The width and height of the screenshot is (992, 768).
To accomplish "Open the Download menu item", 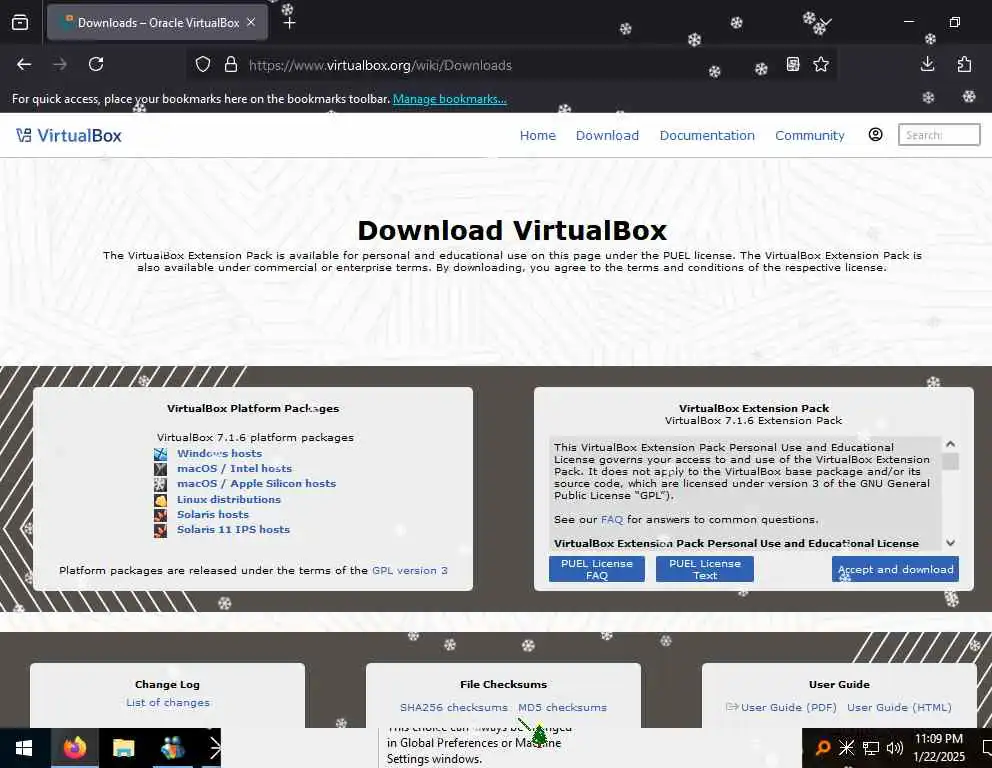I will point(607,135).
